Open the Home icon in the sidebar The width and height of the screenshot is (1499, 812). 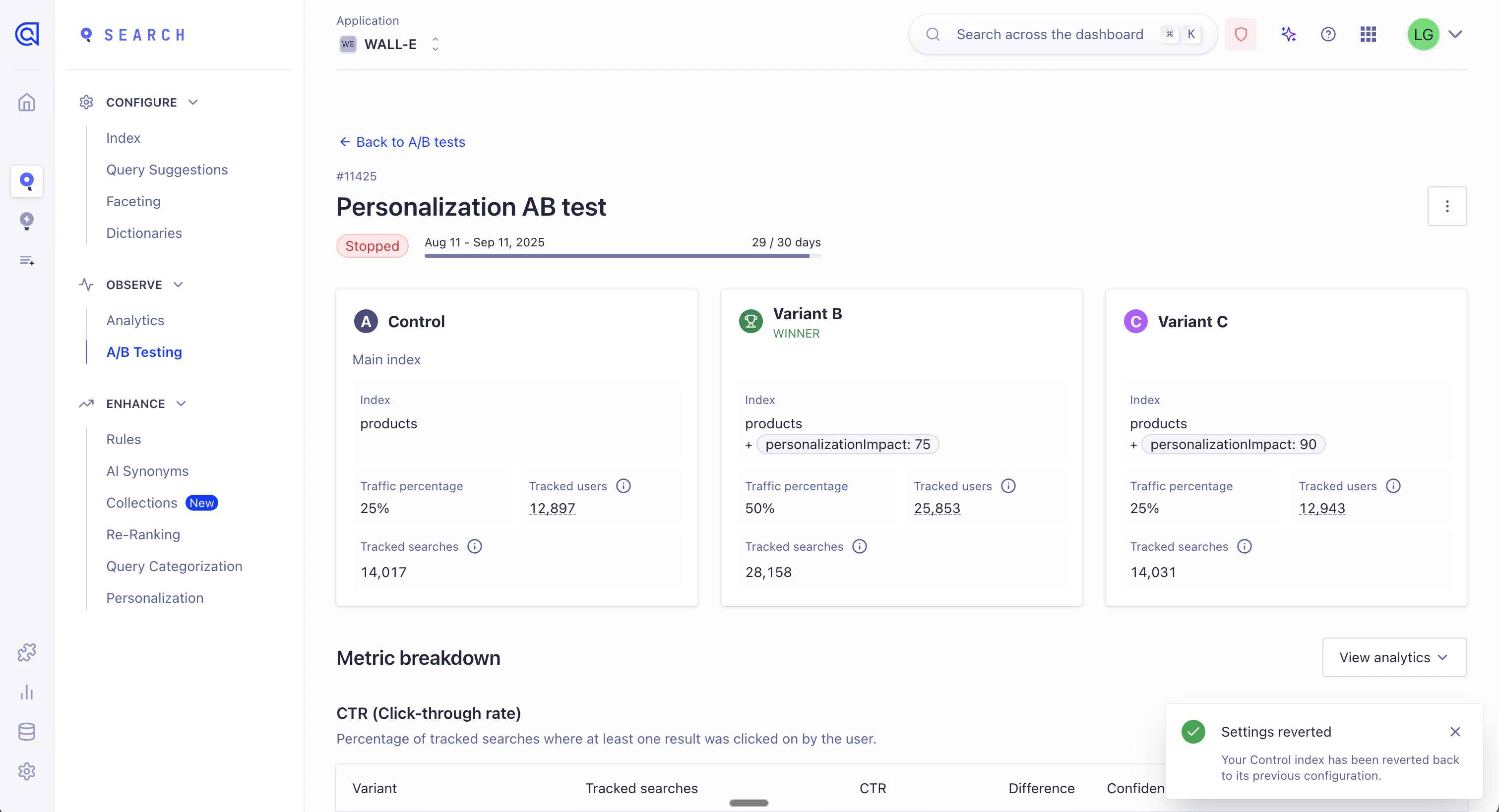(27, 102)
